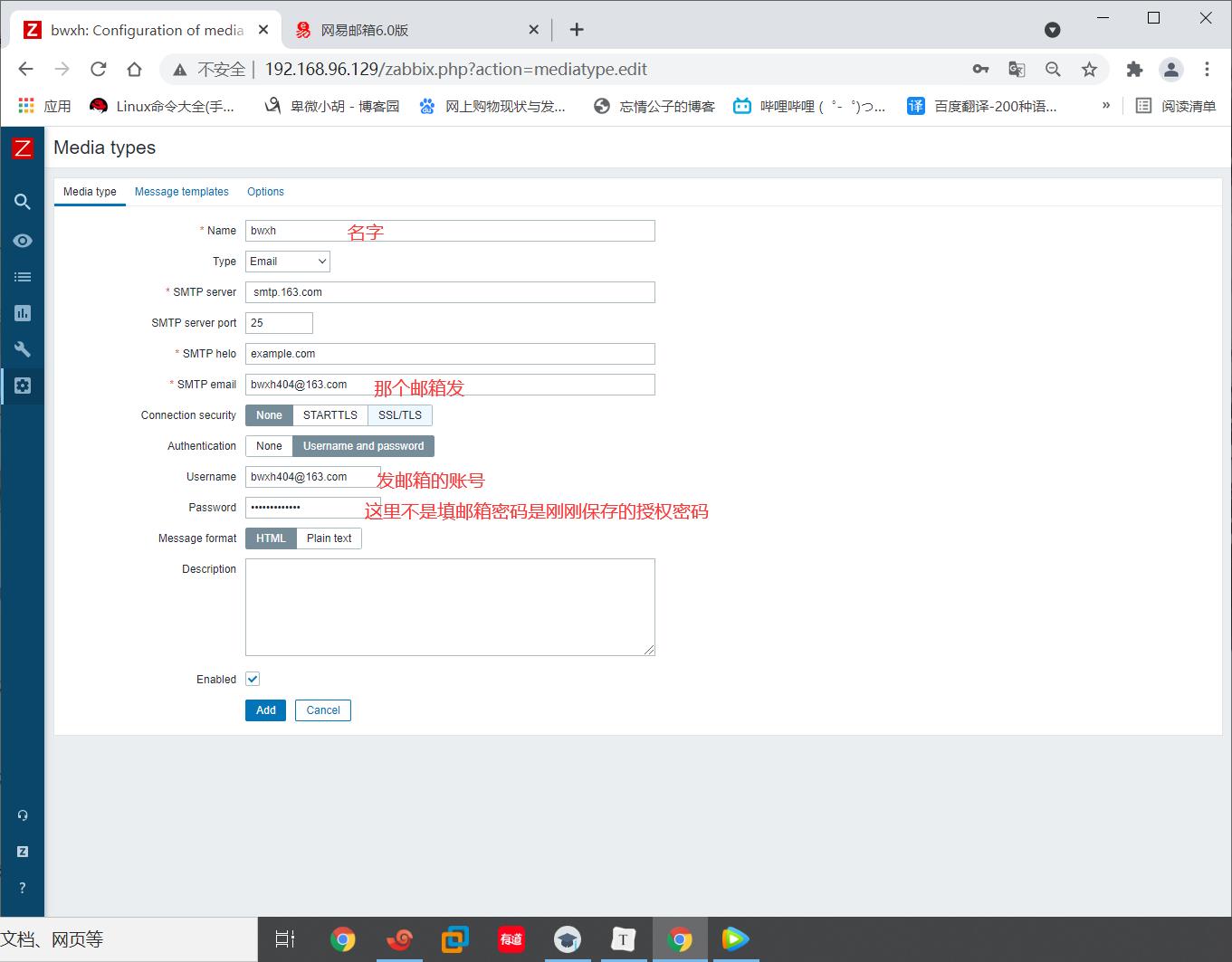The height and width of the screenshot is (962, 1232).
Task: Click the Cancel button
Action: point(323,710)
